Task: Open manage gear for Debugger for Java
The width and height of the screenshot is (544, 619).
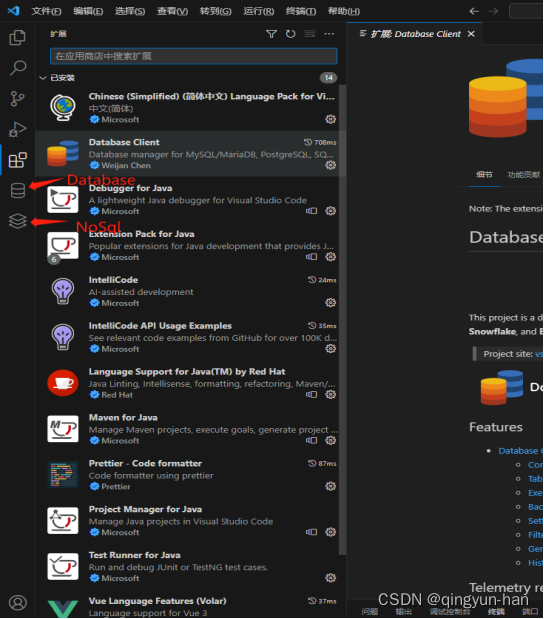Action: click(330, 211)
